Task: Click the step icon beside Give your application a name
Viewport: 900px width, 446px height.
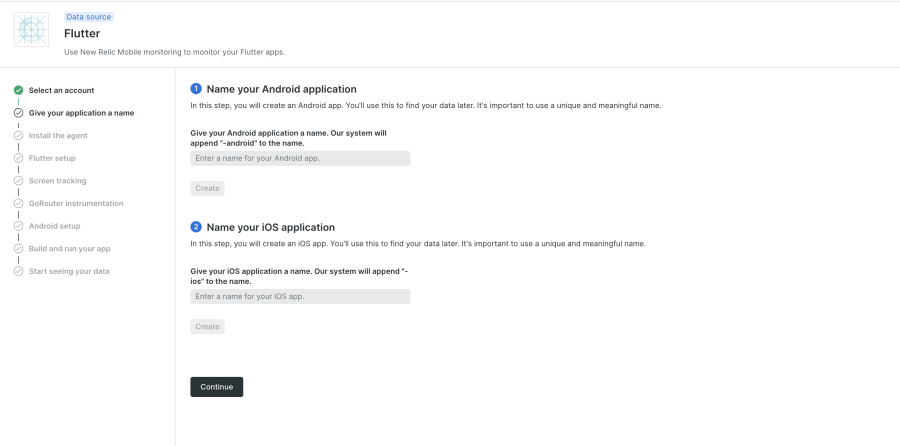Action: pyautogui.click(x=18, y=113)
